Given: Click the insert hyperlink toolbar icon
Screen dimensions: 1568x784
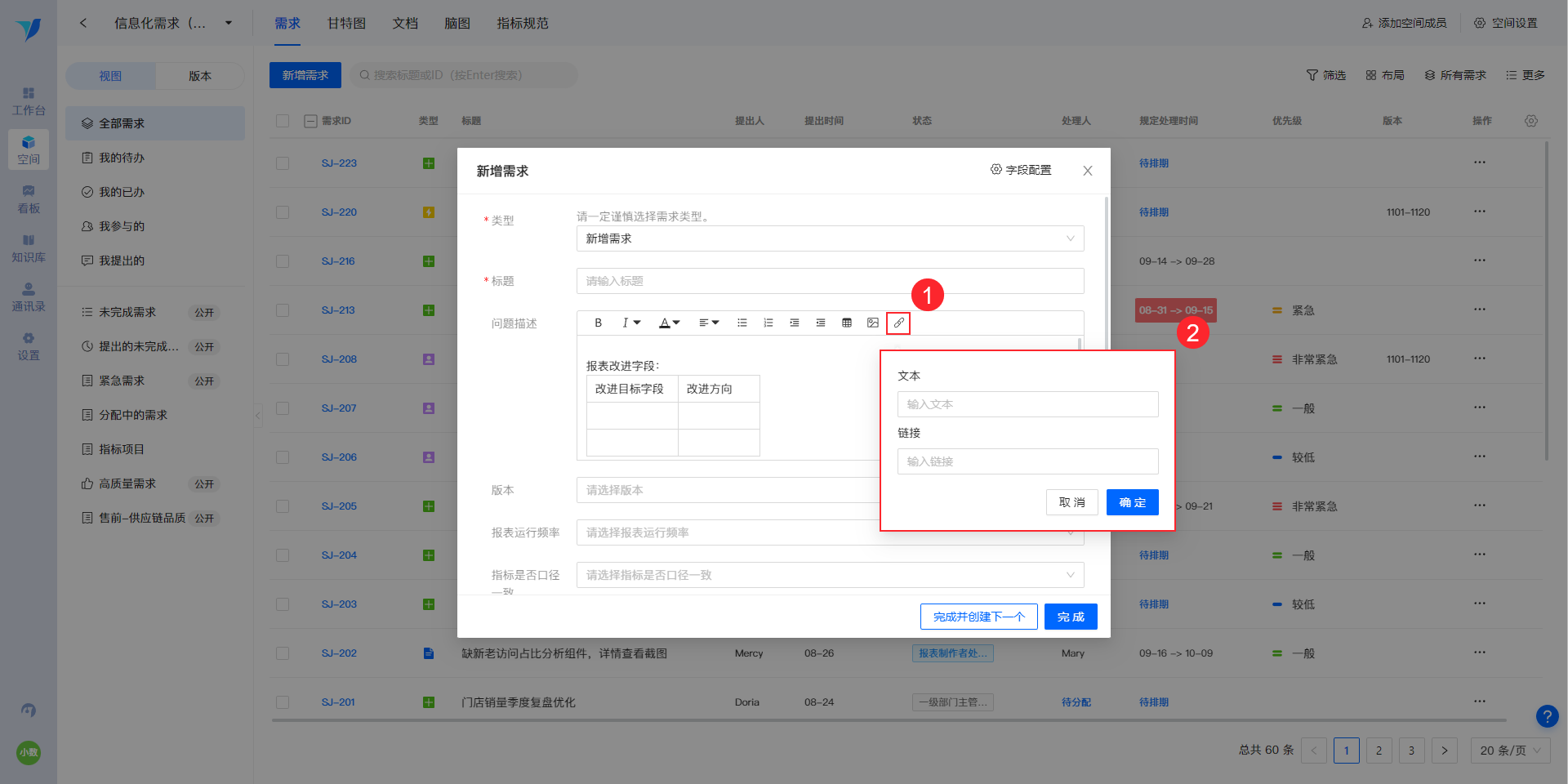Looking at the screenshot, I should [898, 323].
